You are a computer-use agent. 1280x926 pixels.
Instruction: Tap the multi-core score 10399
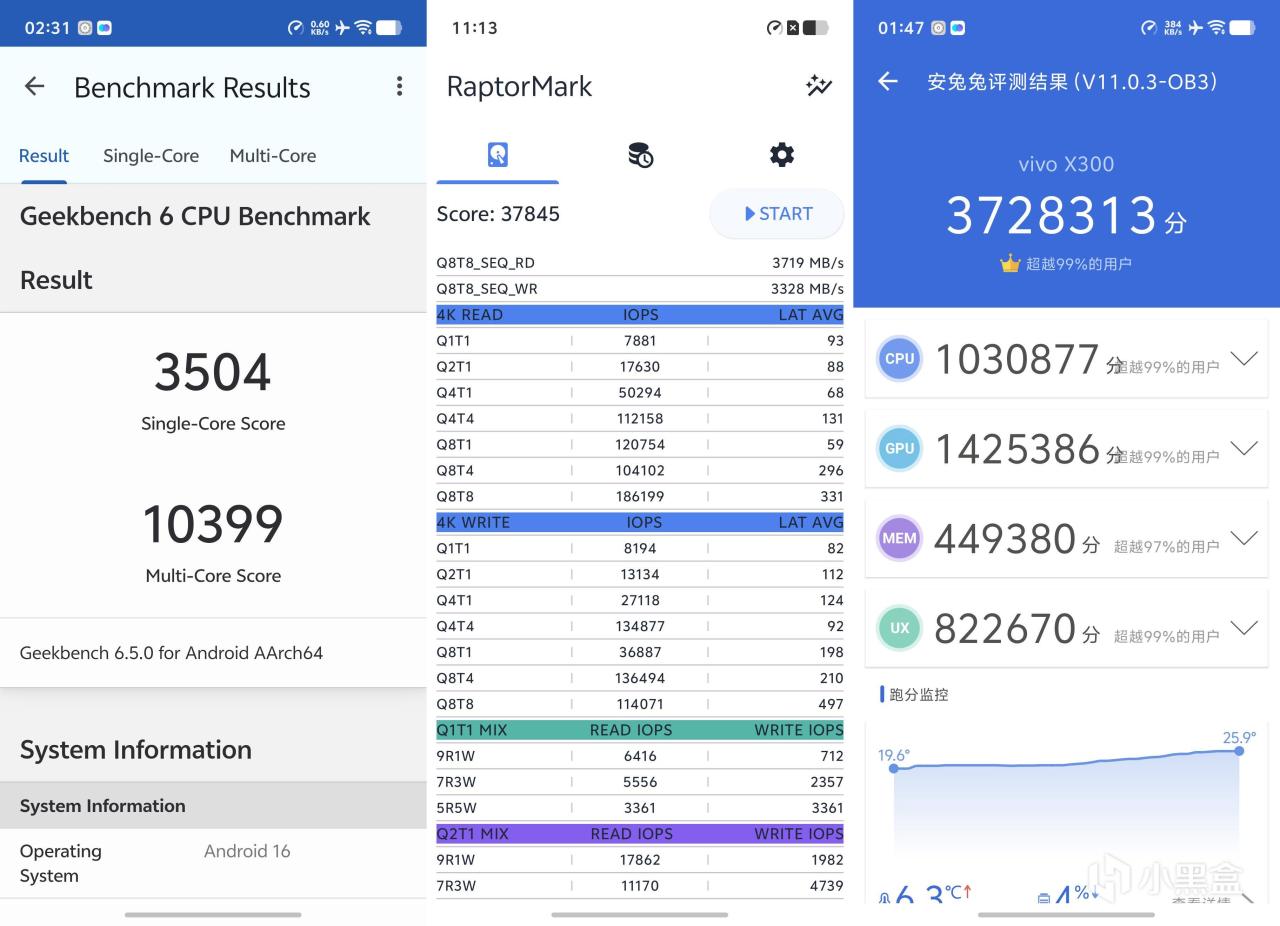click(x=213, y=524)
